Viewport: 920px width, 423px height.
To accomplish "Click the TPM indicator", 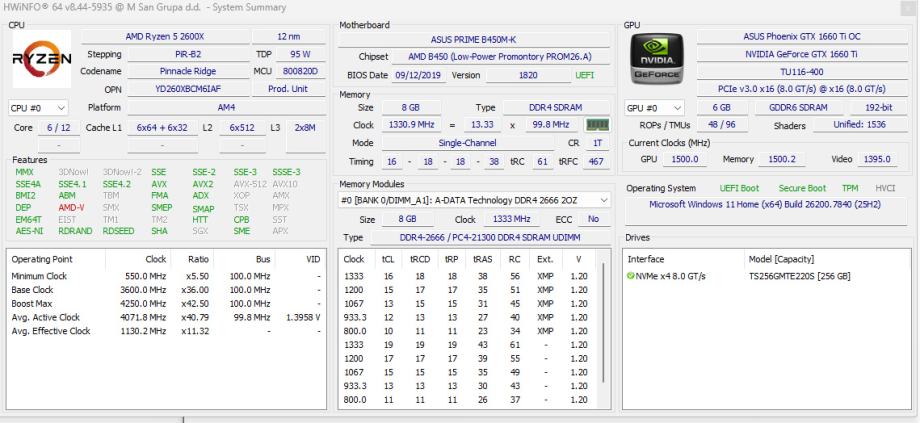I will click(x=850, y=188).
